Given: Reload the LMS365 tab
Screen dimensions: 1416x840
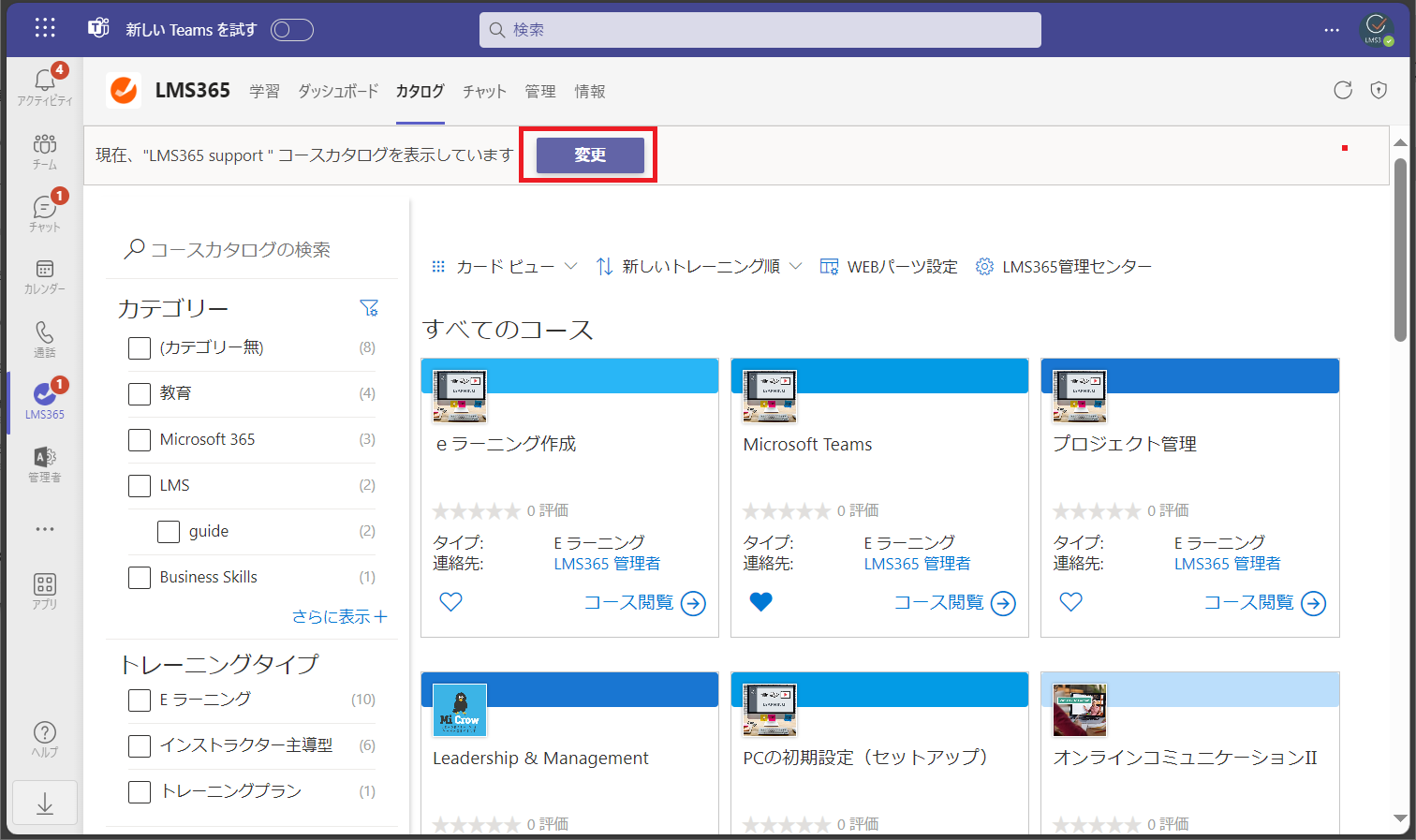Looking at the screenshot, I should pyautogui.click(x=1343, y=90).
